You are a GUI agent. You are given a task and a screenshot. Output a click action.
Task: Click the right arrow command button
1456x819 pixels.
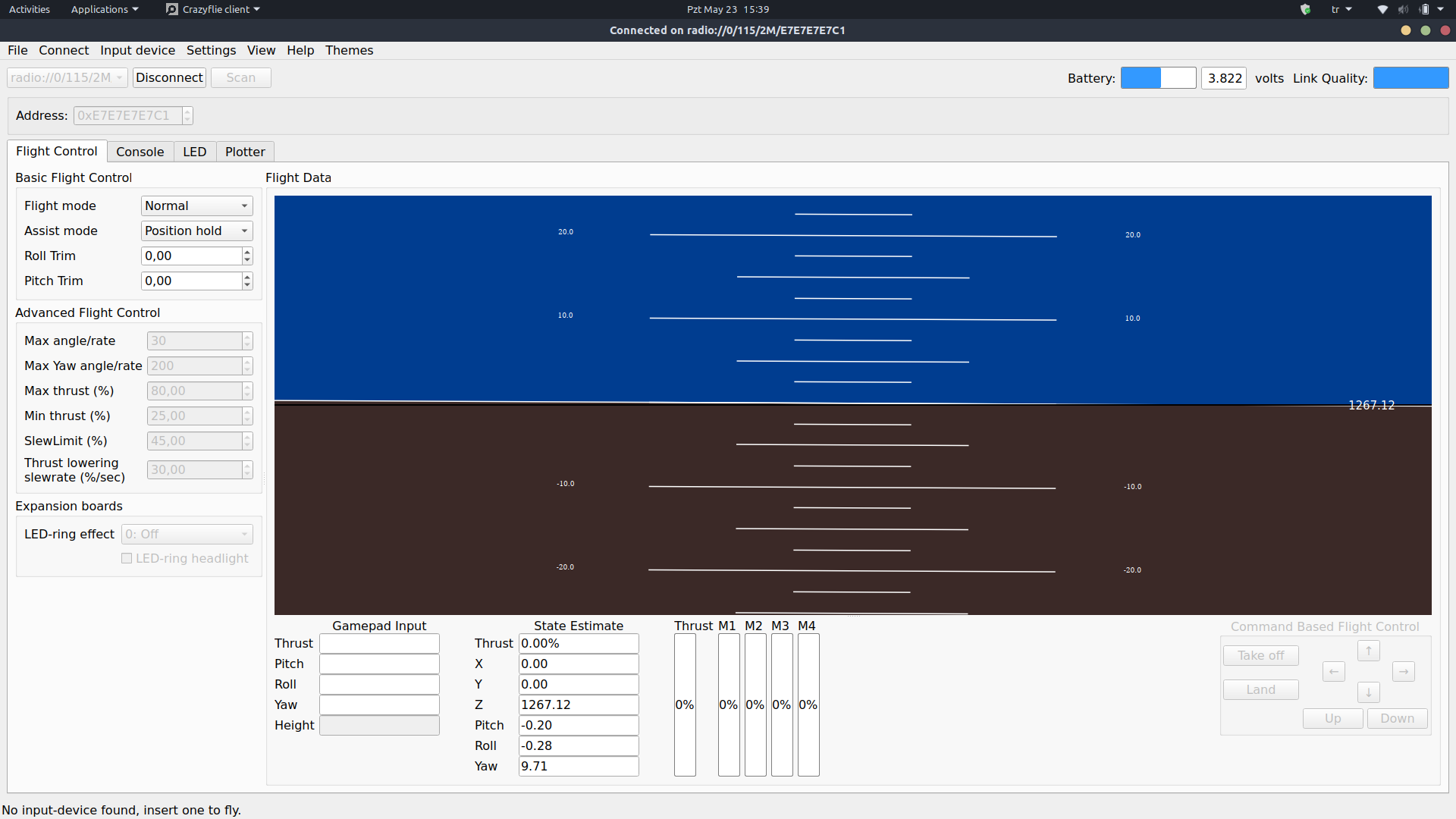1403,672
